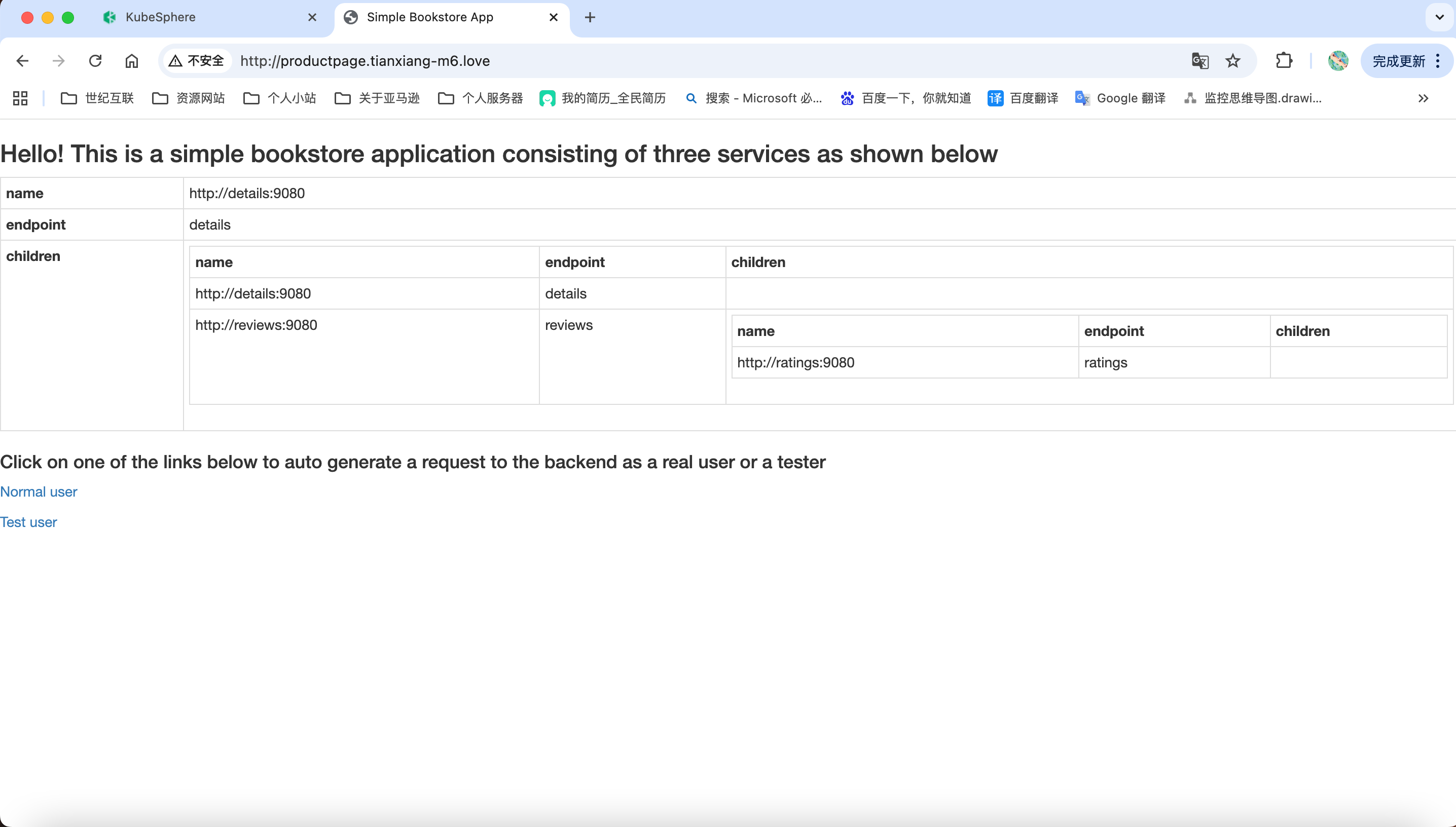The width and height of the screenshot is (1456, 827).
Task: Show more bookmarks via double chevron
Action: click(1423, 98)
